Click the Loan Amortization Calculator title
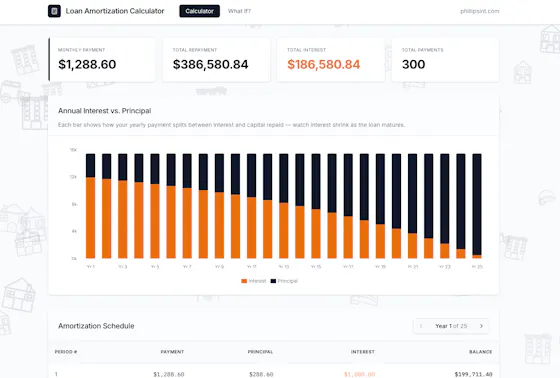Viewport: 560px width, 378px height. click(x=115, y=11)
